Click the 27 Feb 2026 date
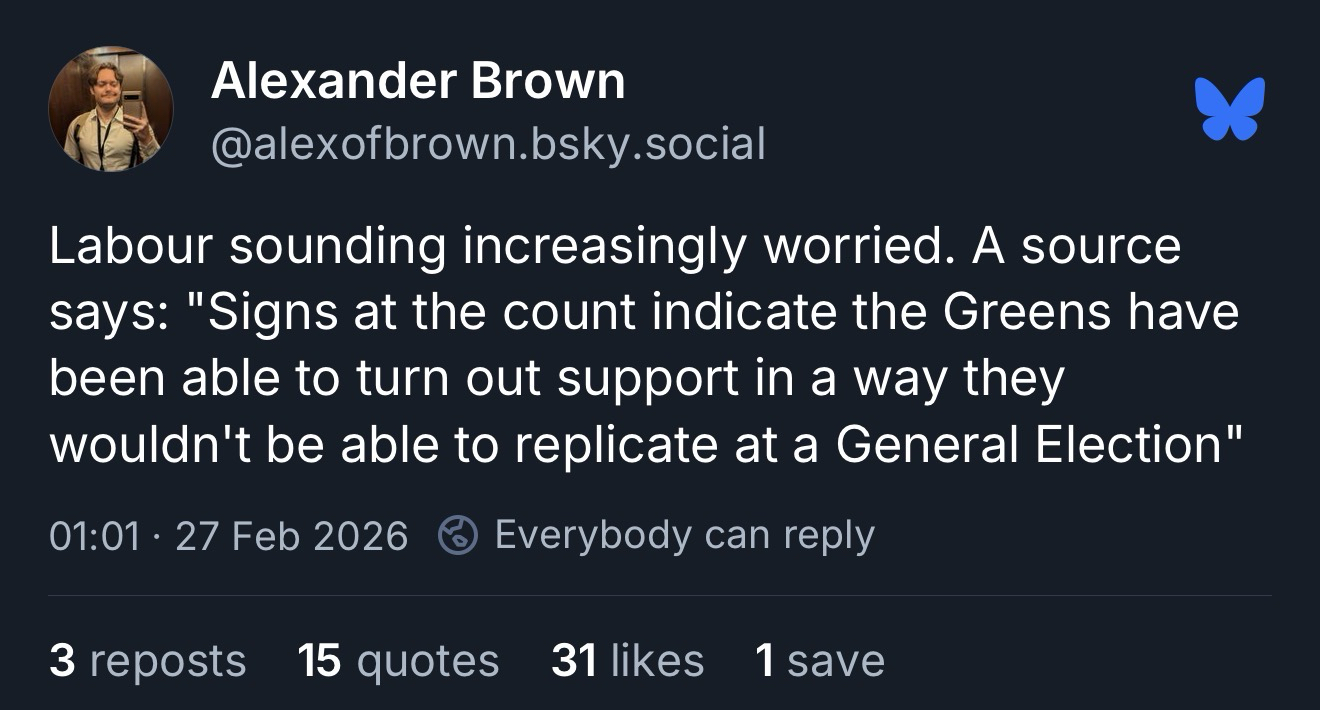1320x710 pixels. [x=291, y=536]
